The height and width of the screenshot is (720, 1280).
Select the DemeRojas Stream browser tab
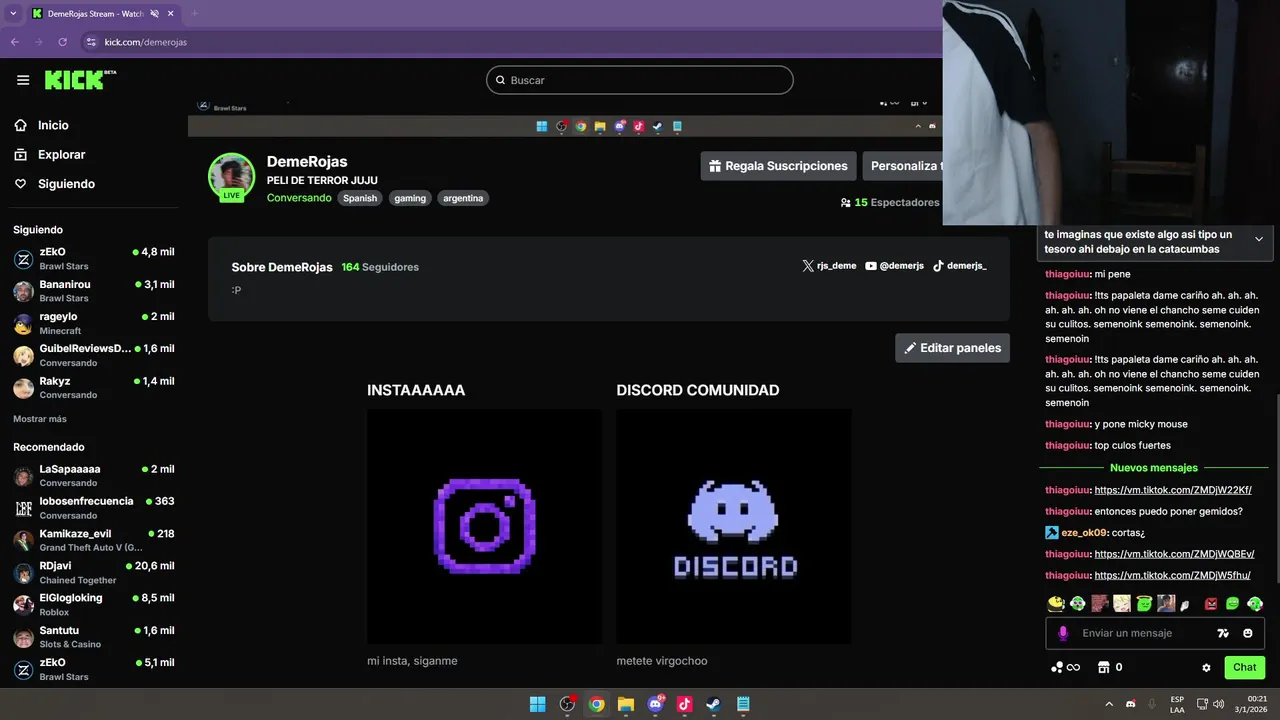tap(96, 14)
